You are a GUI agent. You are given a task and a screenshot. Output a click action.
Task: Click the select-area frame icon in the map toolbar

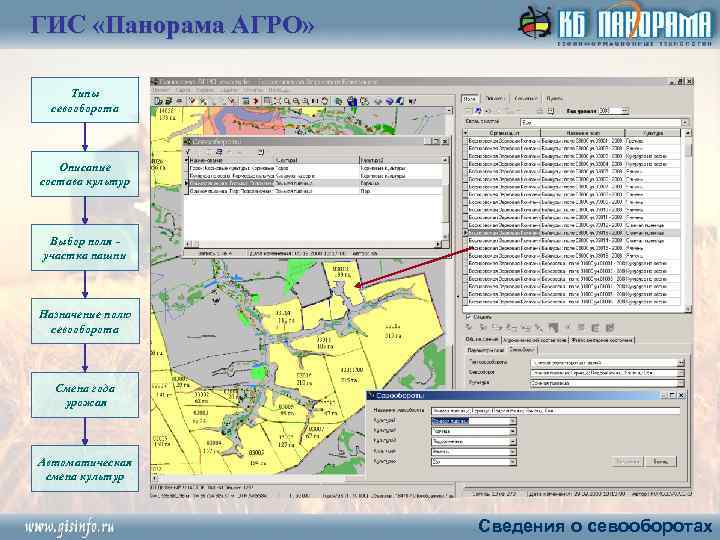click(267, 101)
